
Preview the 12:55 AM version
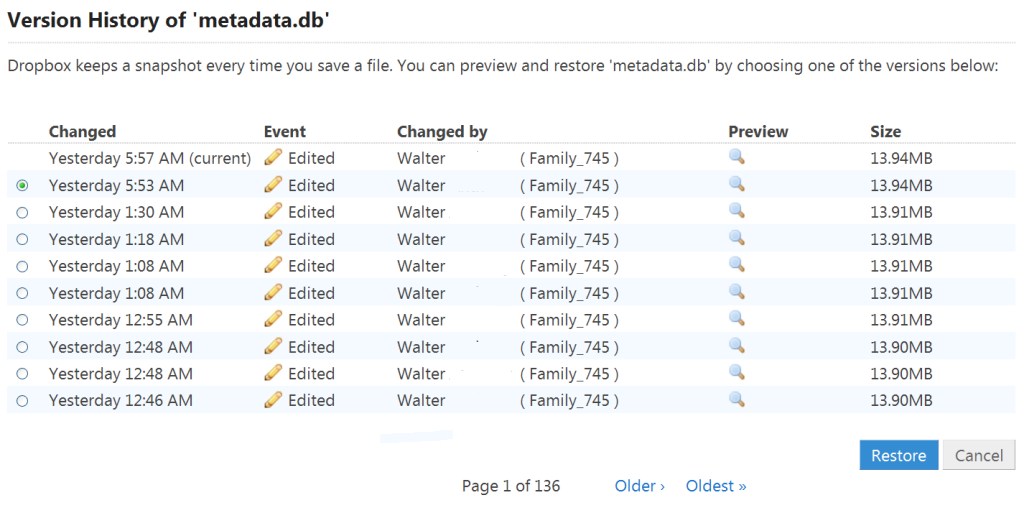[737, 319]
